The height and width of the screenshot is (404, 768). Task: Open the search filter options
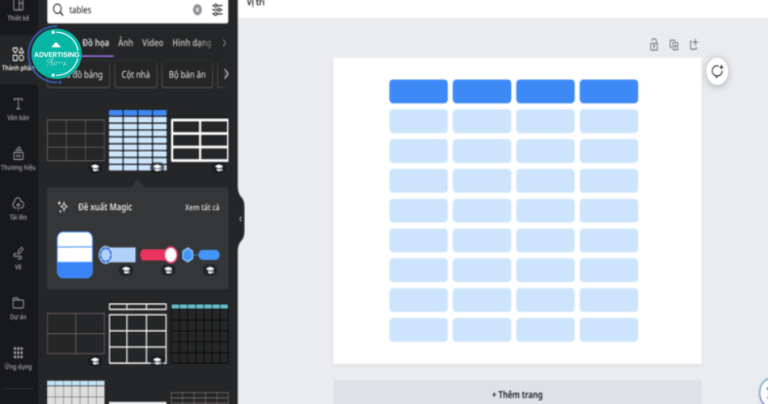tap(217, 10)
